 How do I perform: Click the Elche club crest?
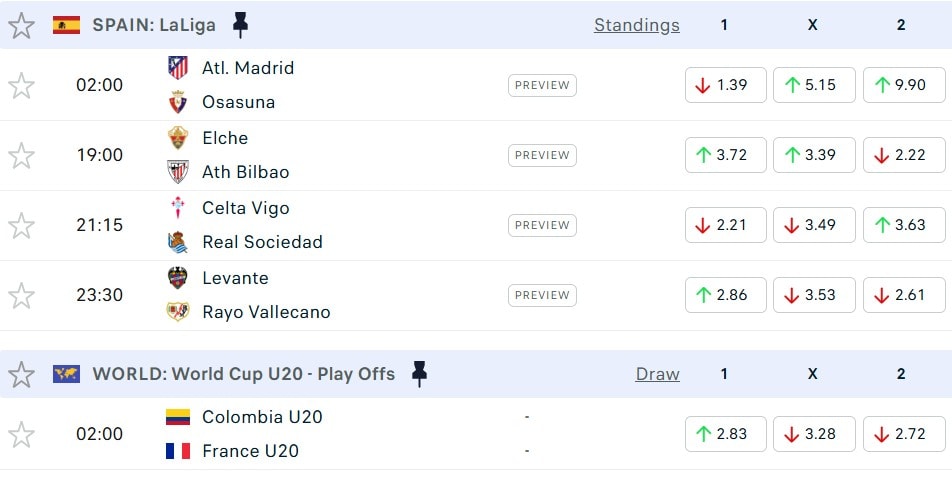[x=178, y=138]
